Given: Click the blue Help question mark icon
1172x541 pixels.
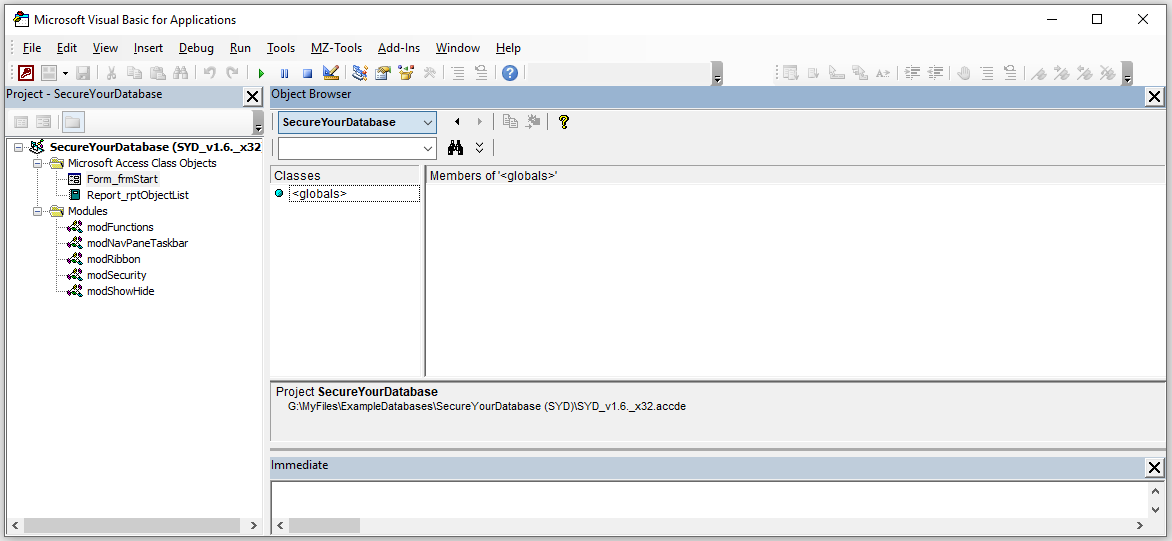Looking at the screenshot, I should (509, 72).
